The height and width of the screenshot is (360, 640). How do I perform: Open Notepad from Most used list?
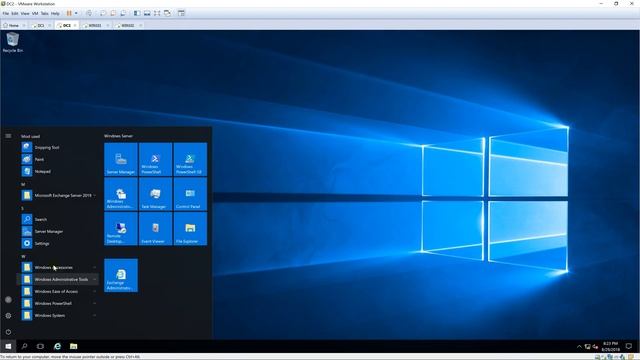pos(57,171)
